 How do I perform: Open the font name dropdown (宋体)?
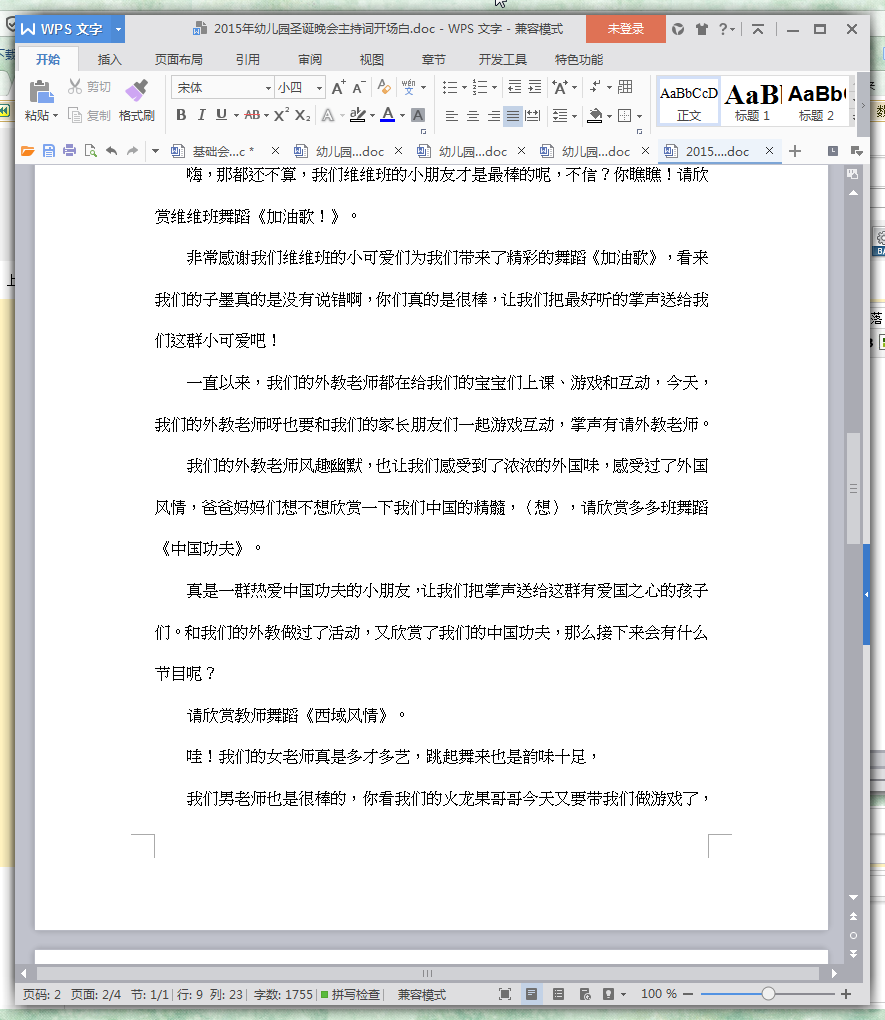[x=267, y=88]
